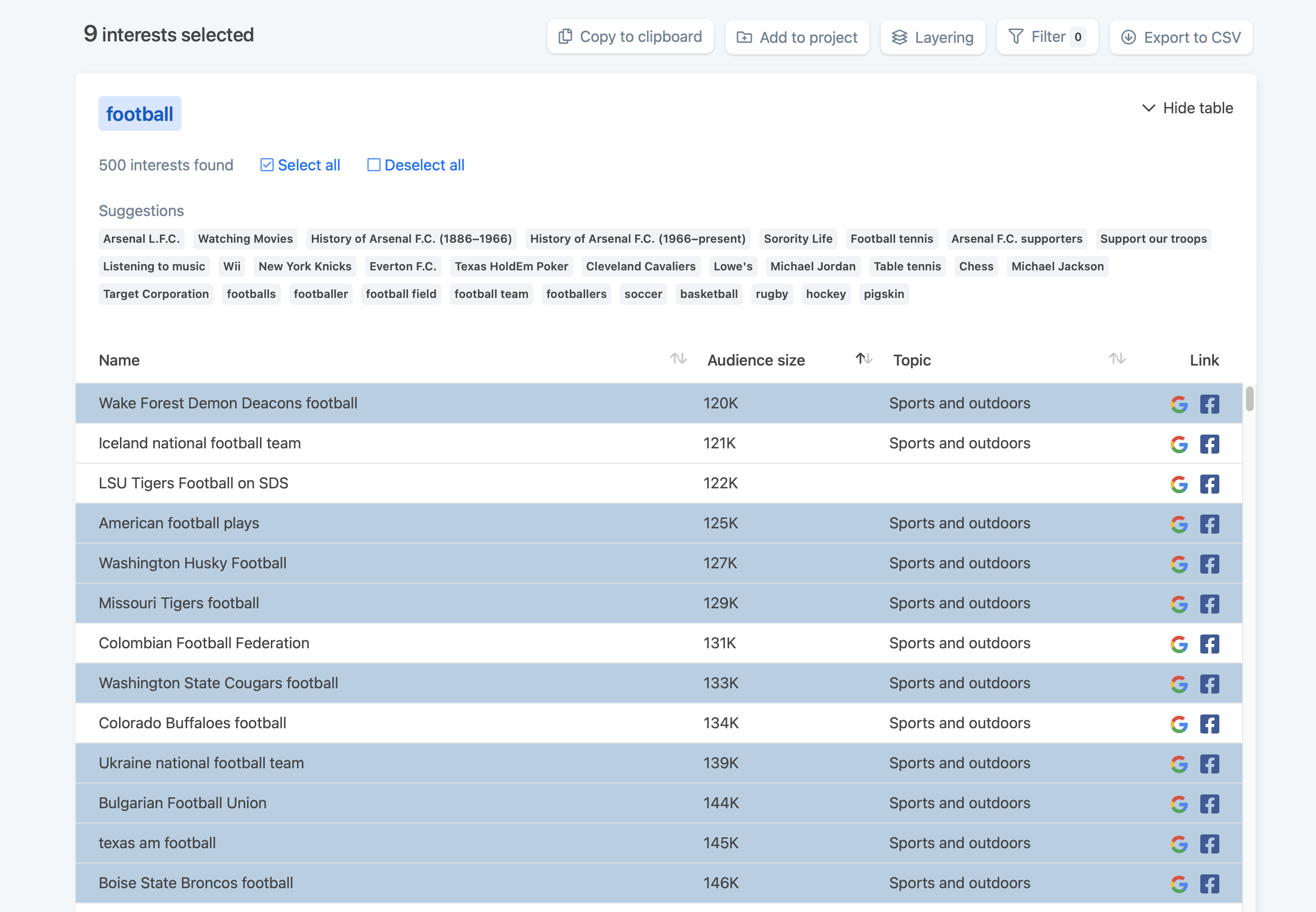Viewport: 1316px width, 912px height.
Task: Pick the Everton F.C. suggestion chip
Action: pos(403,266)
